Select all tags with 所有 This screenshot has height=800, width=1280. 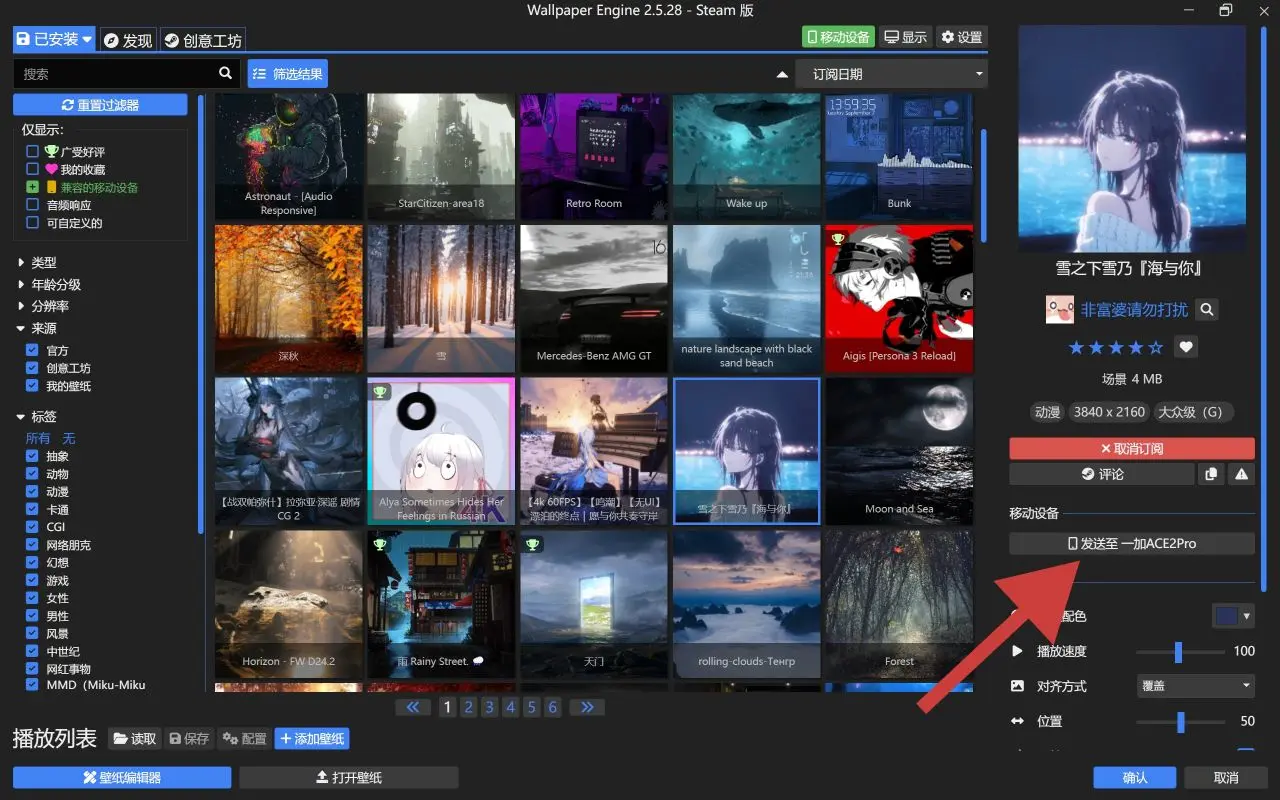click(38, 438)
